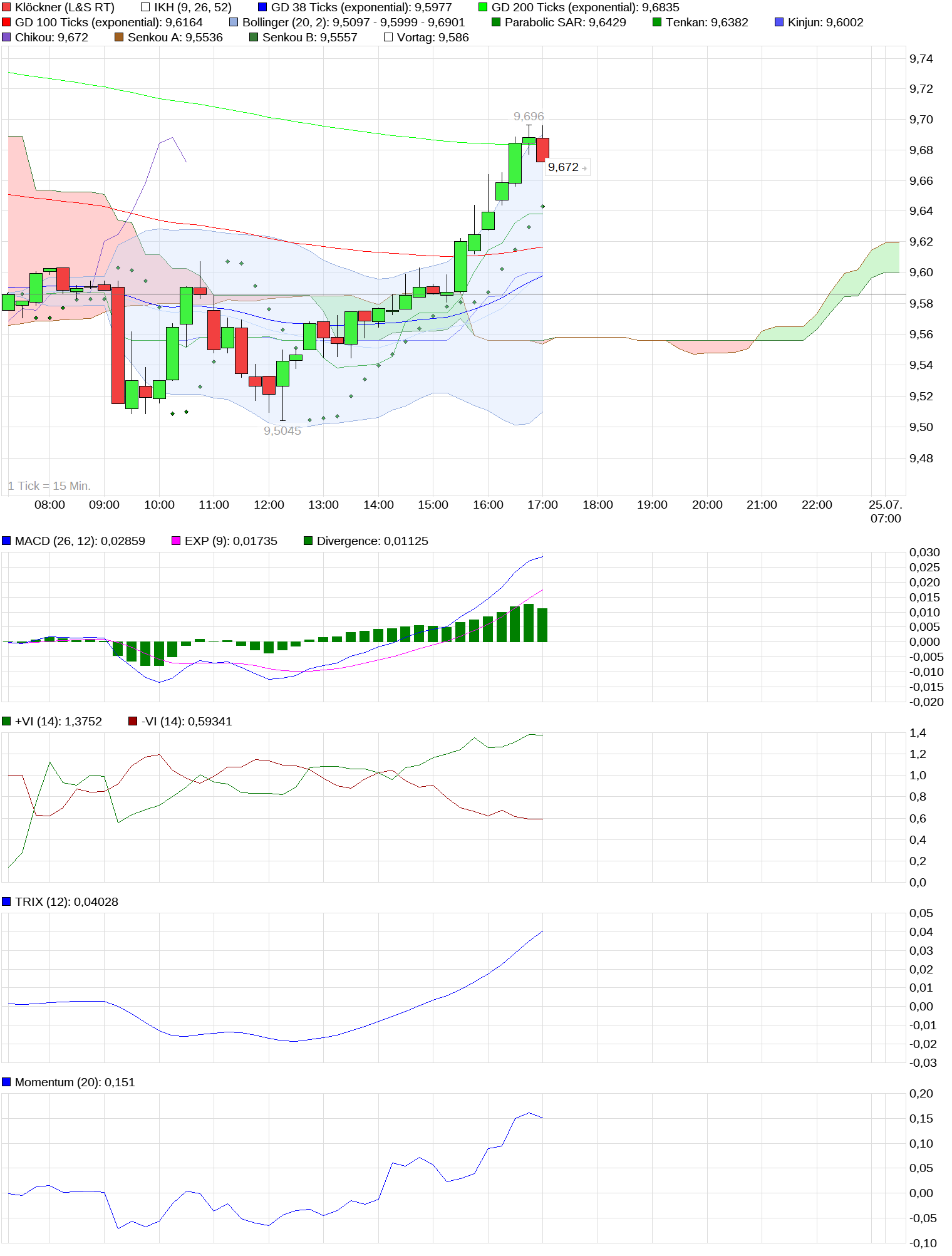Select 'Senkou A: 9,5536' legend text

tap(175, 38)
